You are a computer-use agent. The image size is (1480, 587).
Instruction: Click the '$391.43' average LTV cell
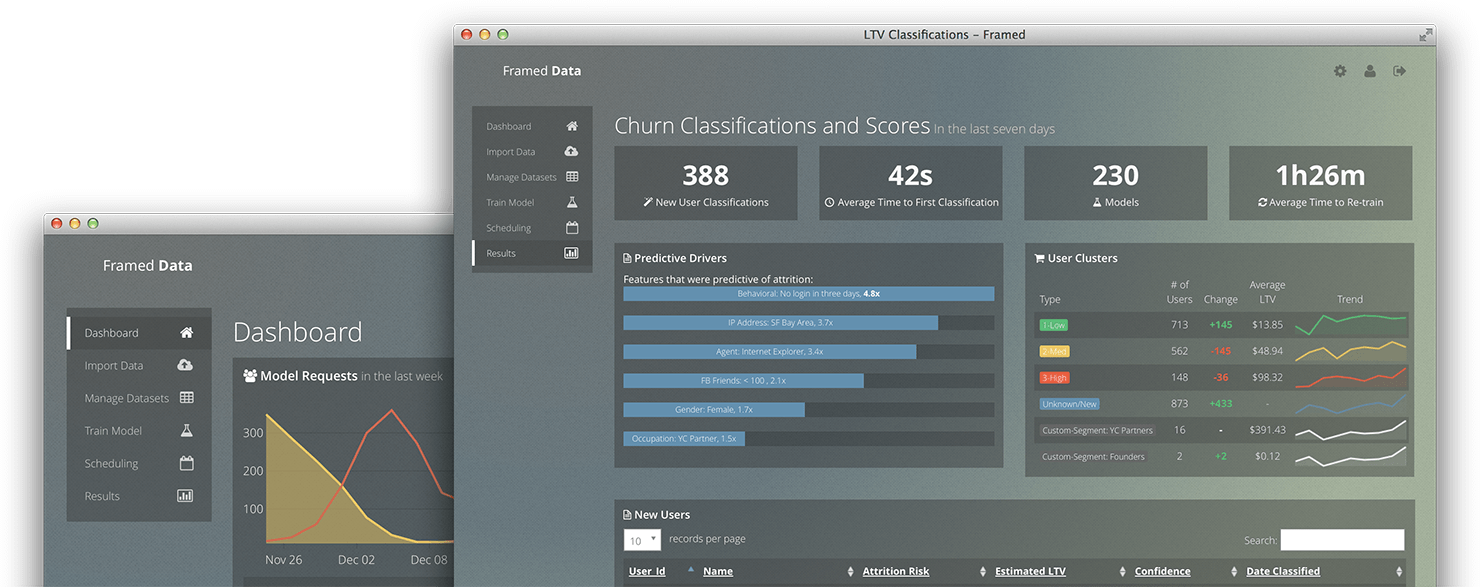point(1267,430)
